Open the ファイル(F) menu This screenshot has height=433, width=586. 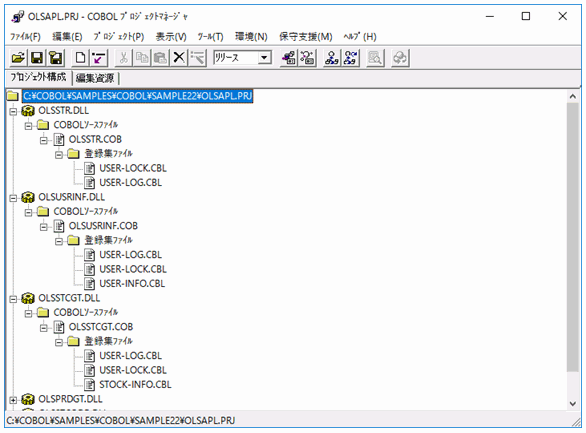(x=25, y=37)
